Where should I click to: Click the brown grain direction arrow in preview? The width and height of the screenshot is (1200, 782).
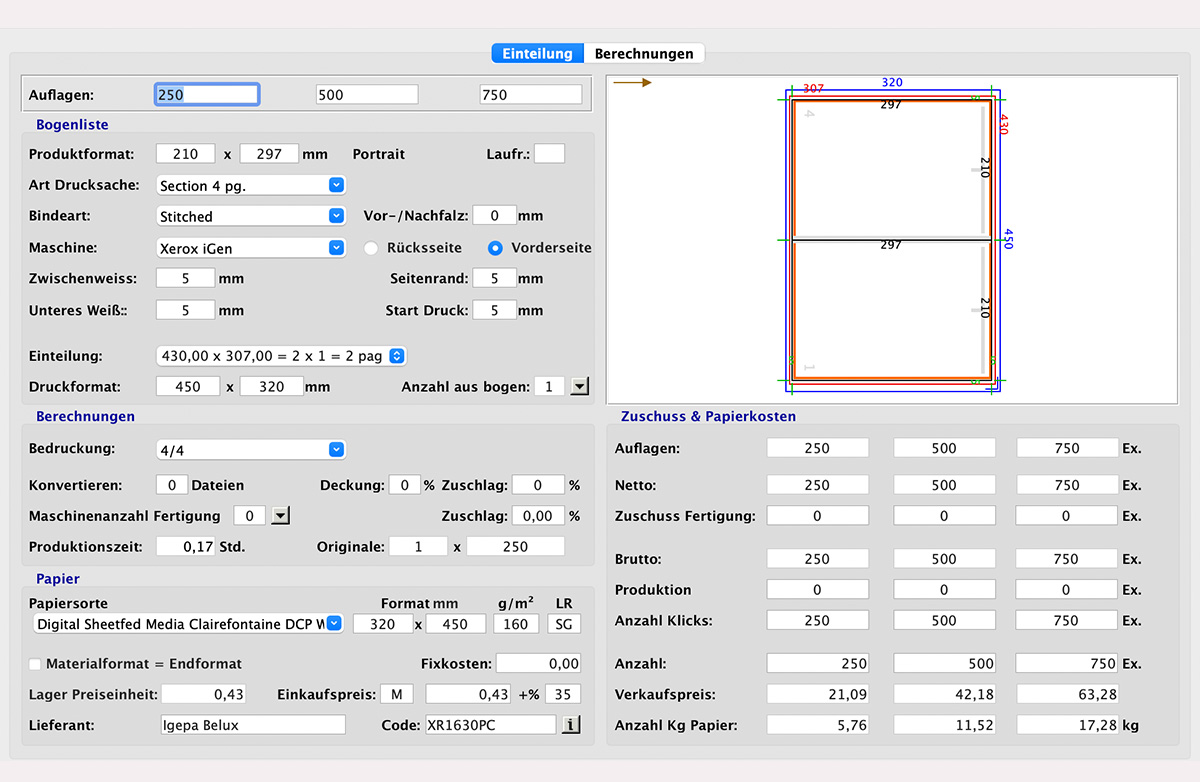pyautogui.click(x=633, y=83)
